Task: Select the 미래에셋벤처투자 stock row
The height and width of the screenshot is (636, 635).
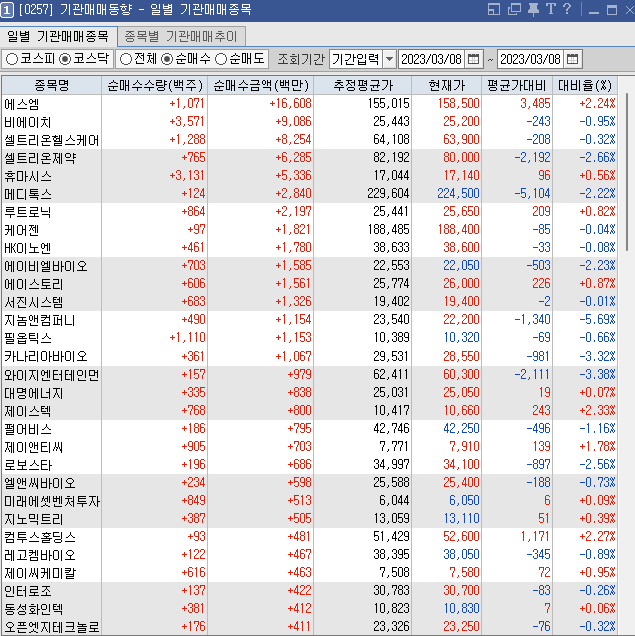Action: click(x=310, y=501)
